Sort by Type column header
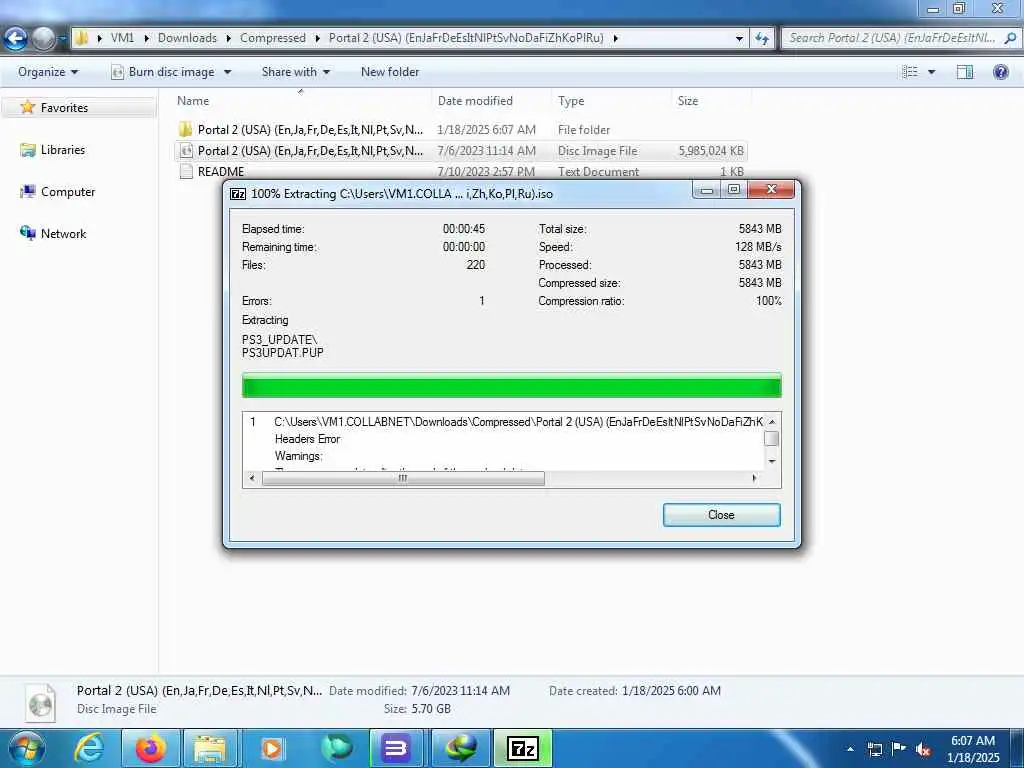Screen dimensions: 1024x768 (x=571, y=101)
